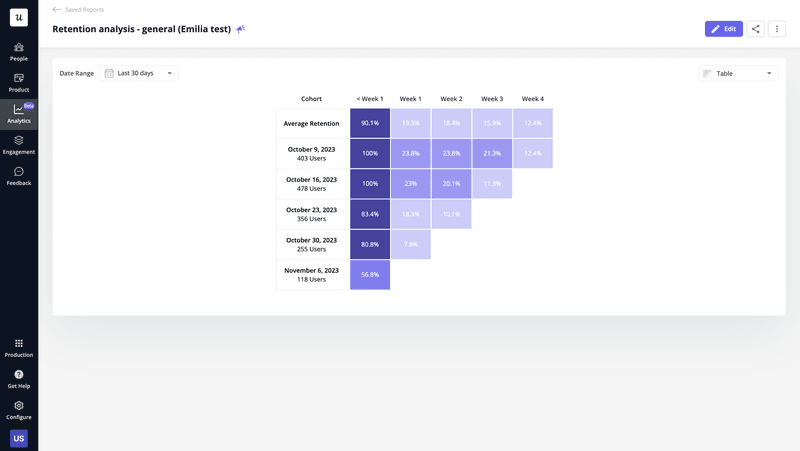Viewport: 800px width, 451px height.
Task: Click the US user avatar
Action: click(19, 438)
